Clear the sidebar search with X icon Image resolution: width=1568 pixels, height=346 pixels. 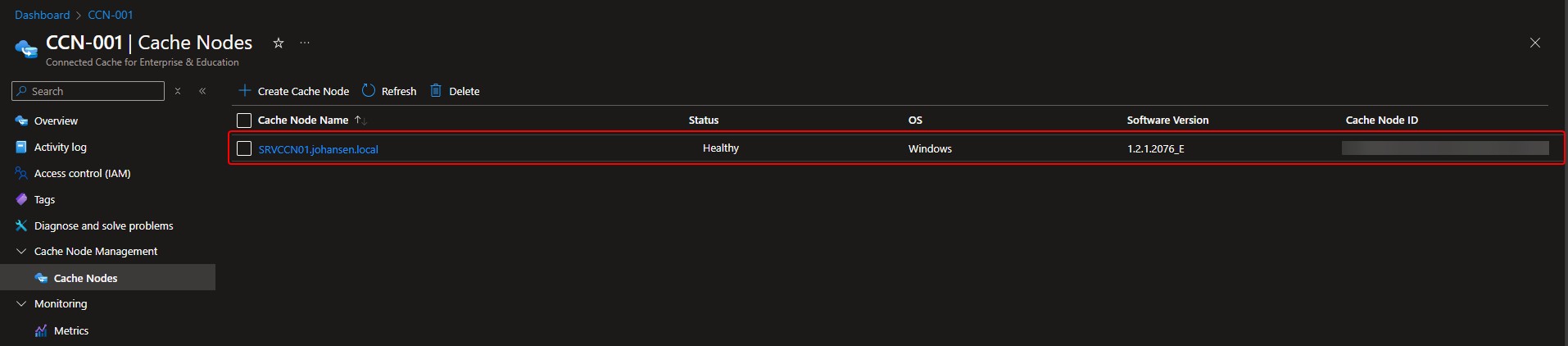[178, 91]
